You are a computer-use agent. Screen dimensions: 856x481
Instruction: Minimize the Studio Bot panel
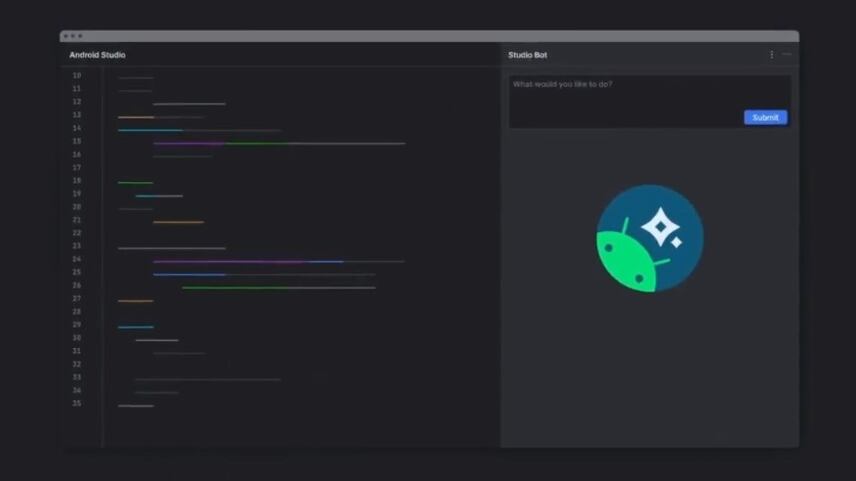(787, 55)
